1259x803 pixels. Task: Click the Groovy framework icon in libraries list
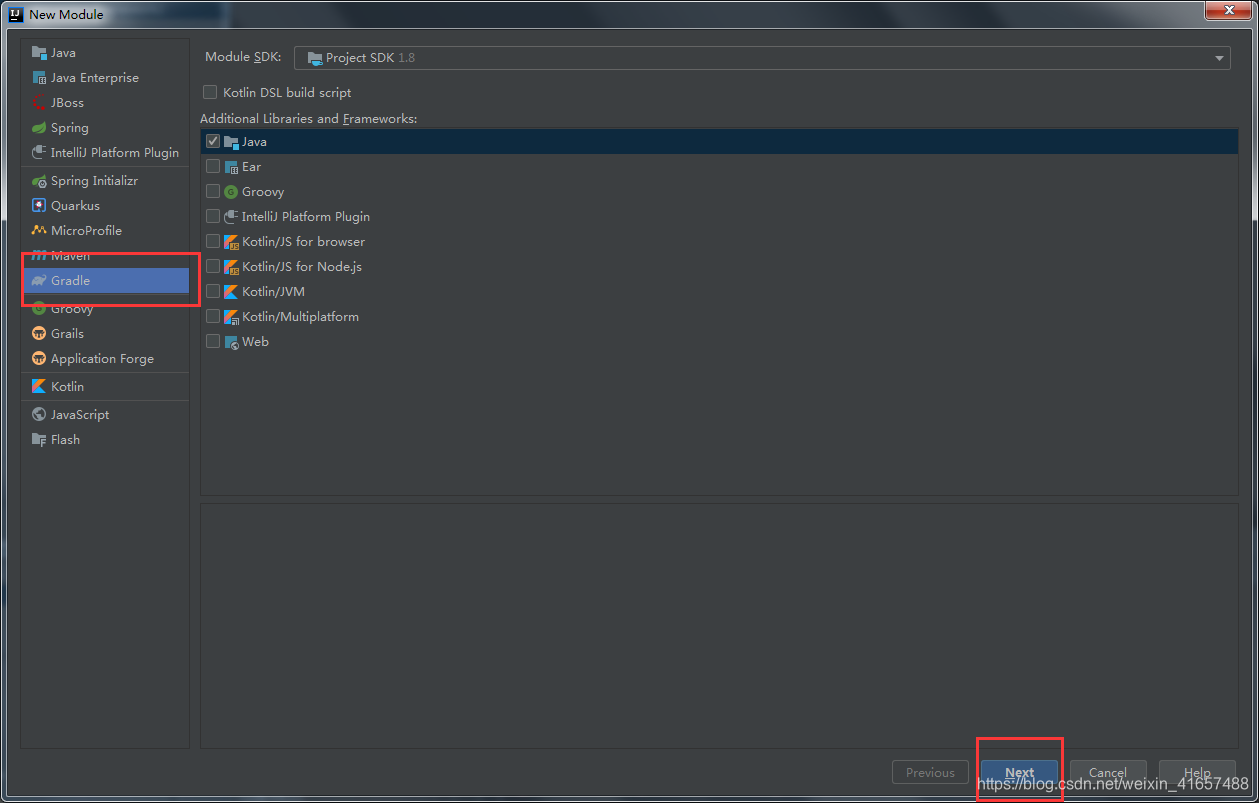(x=231, y=192)
